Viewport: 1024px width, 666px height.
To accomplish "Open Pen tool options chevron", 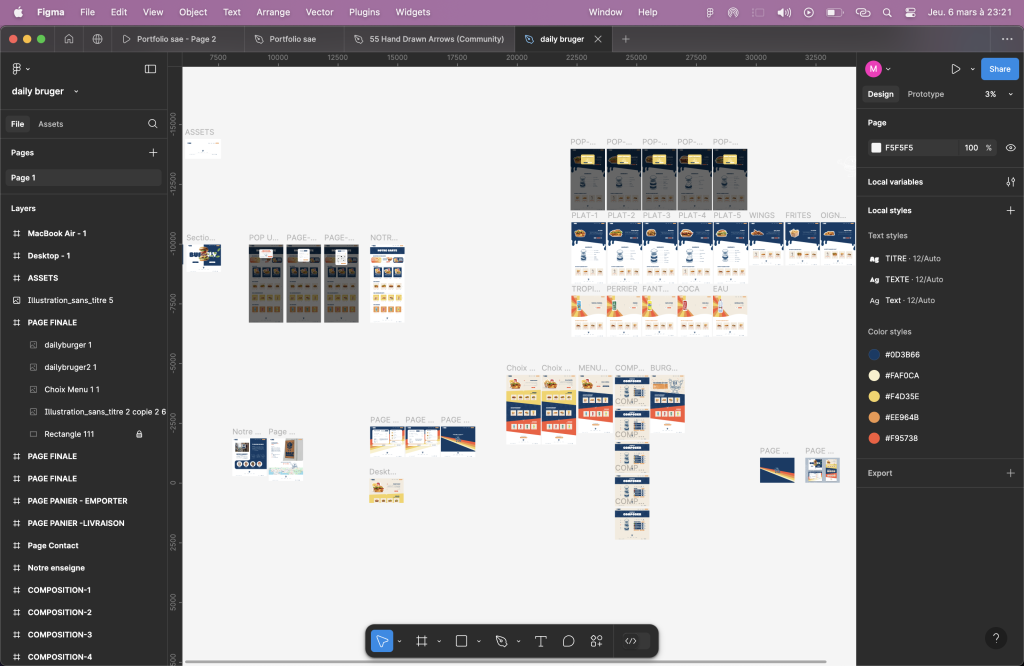I will [x=519, y=641].
